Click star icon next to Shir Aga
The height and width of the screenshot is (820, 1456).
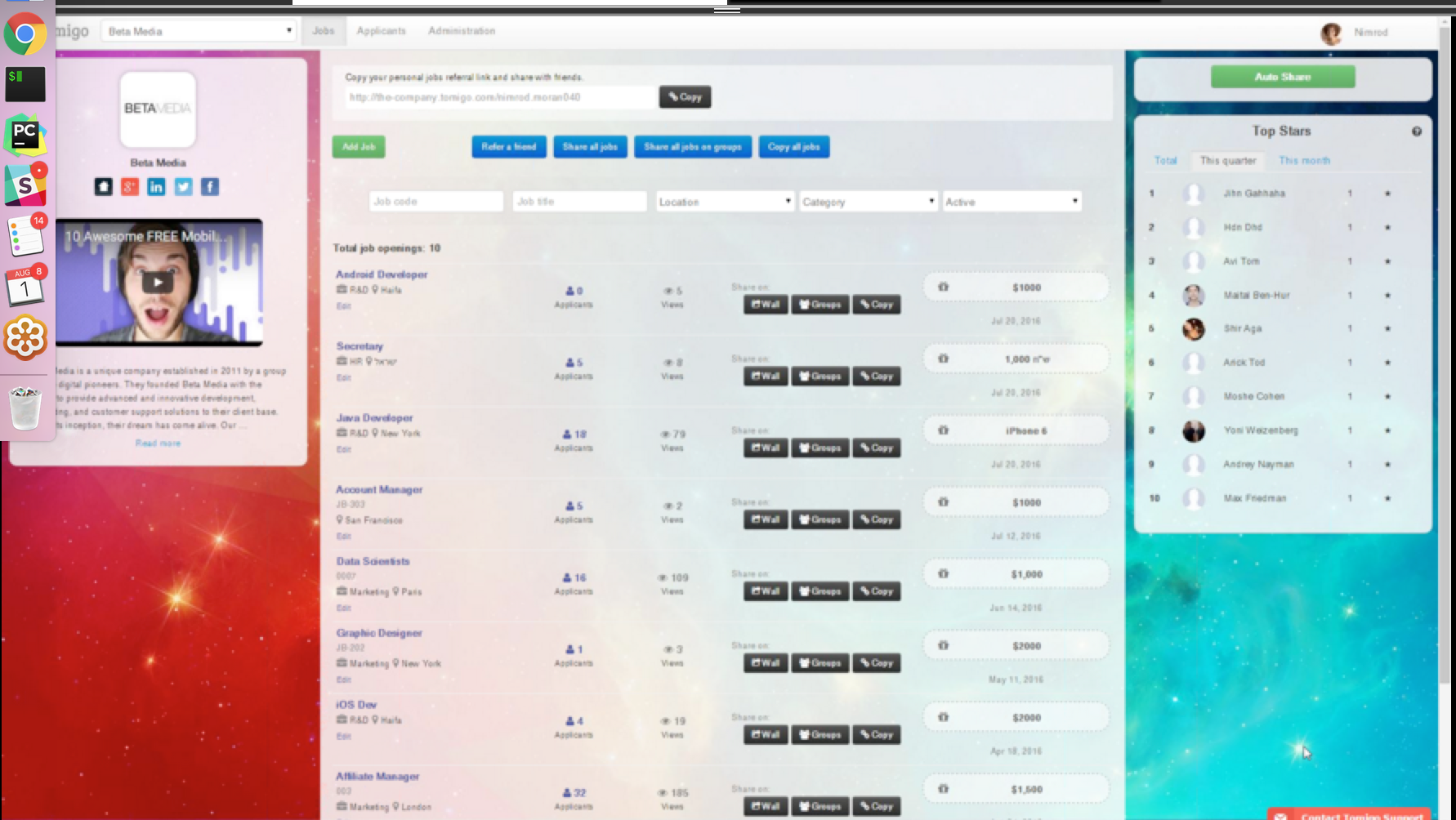click(1387, 328)
